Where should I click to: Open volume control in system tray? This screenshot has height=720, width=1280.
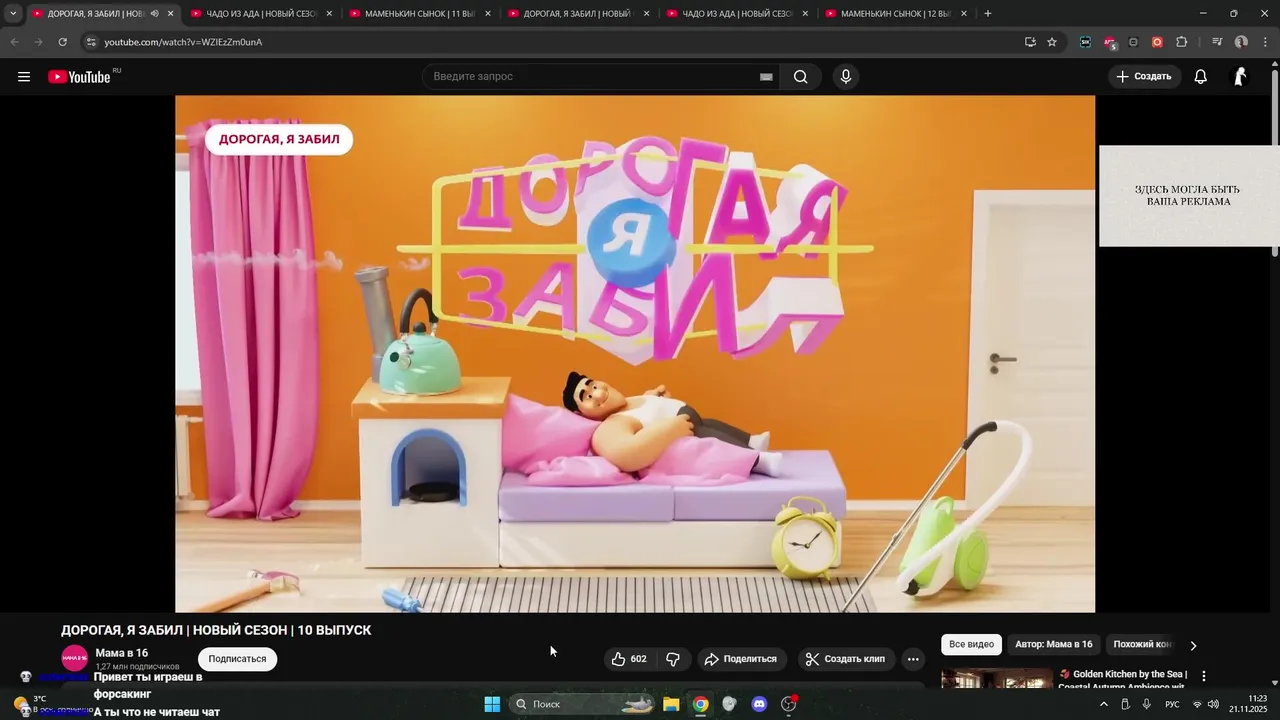1213,704
